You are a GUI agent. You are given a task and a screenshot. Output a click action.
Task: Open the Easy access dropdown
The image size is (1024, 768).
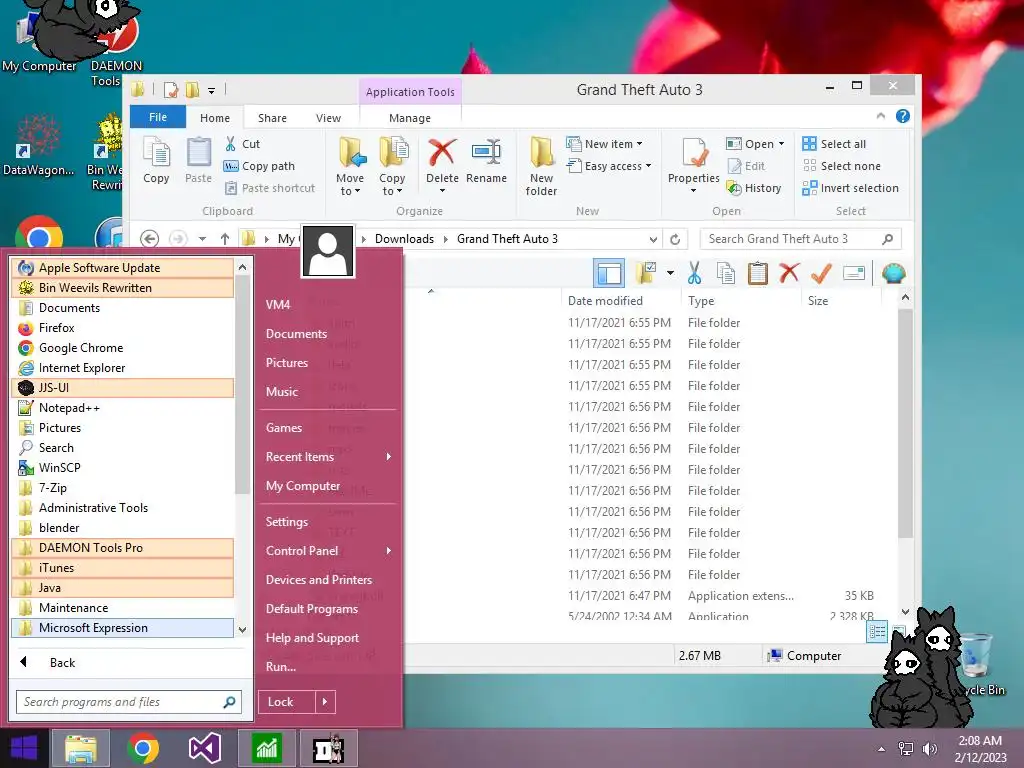609,166
